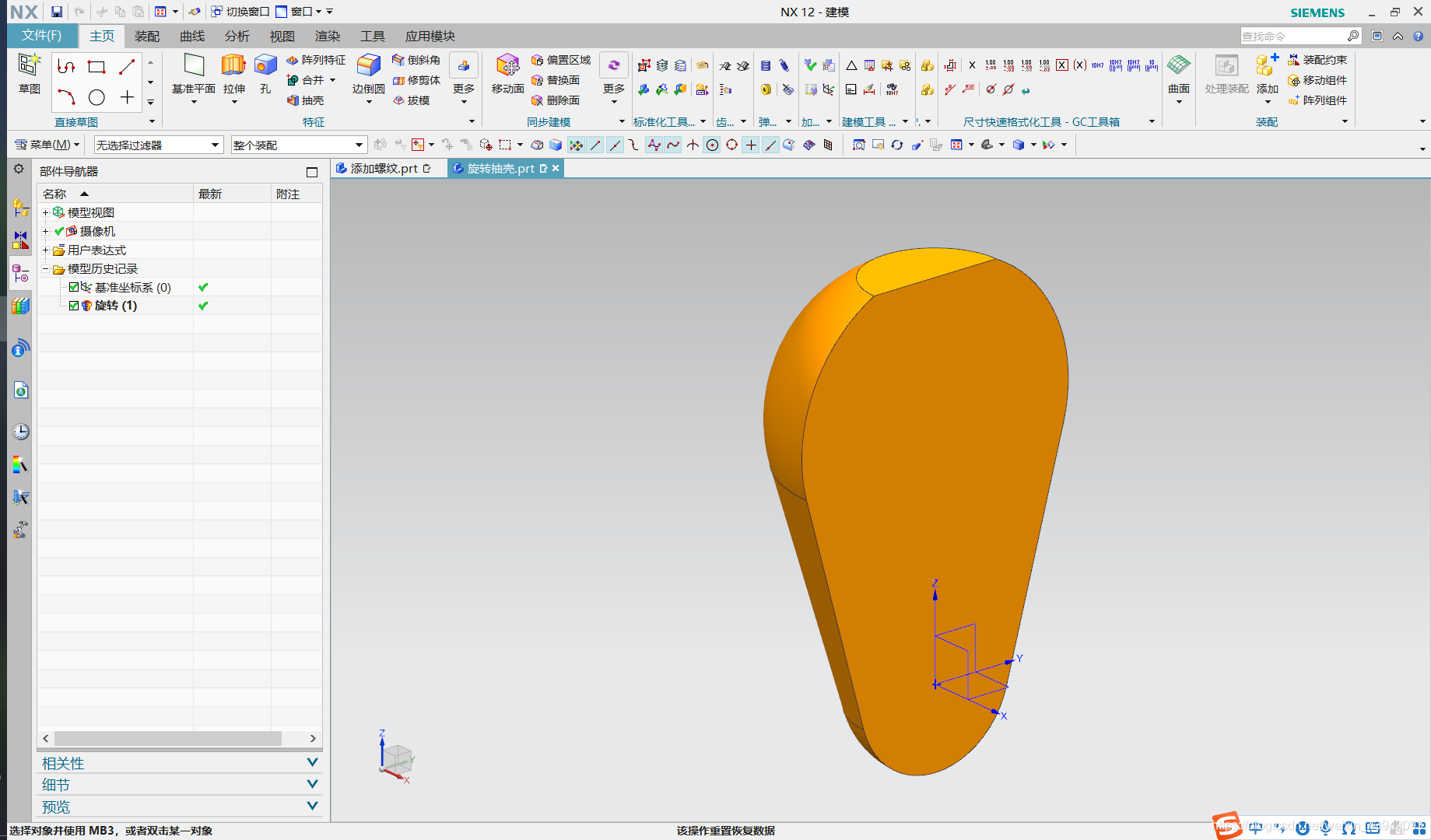The width and height of the screenshot is (1431, 840).
Task: Click the Sogou input method tray icon
Action: [1228, 826]
